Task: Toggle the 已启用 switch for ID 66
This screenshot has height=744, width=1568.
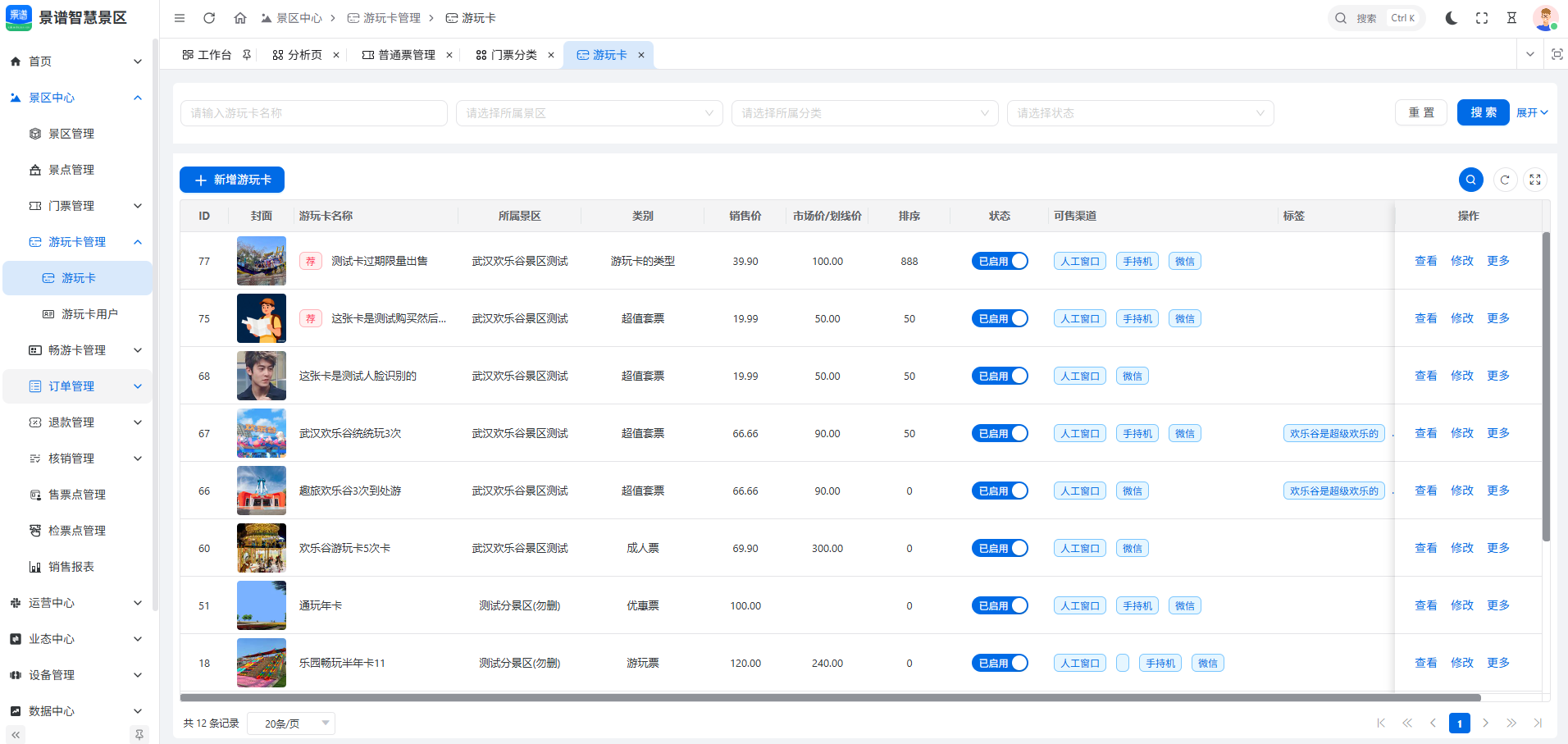Action: pyautogui.click(x=1000, y=491)
